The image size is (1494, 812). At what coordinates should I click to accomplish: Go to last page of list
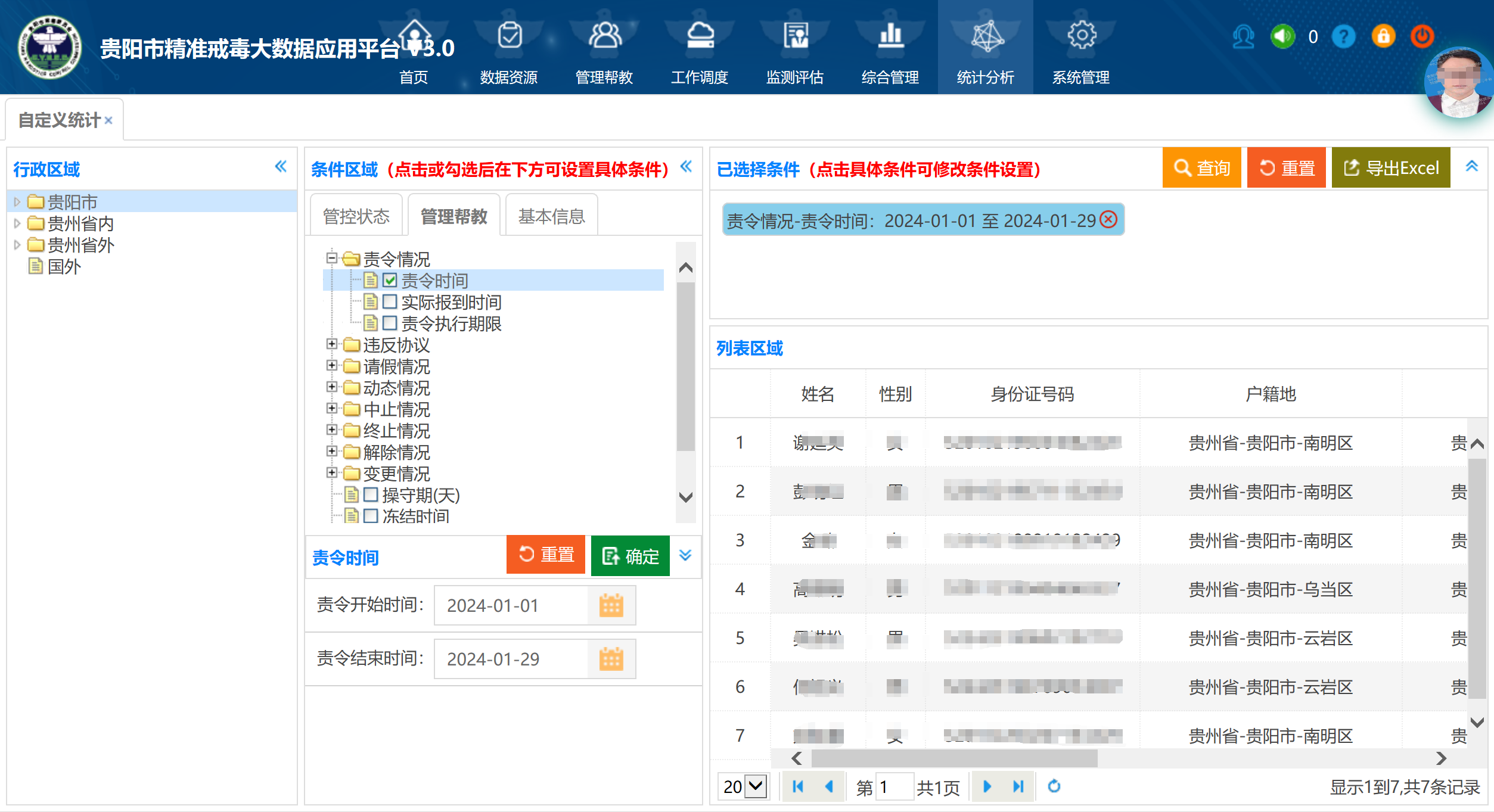tap(1018, 786)
